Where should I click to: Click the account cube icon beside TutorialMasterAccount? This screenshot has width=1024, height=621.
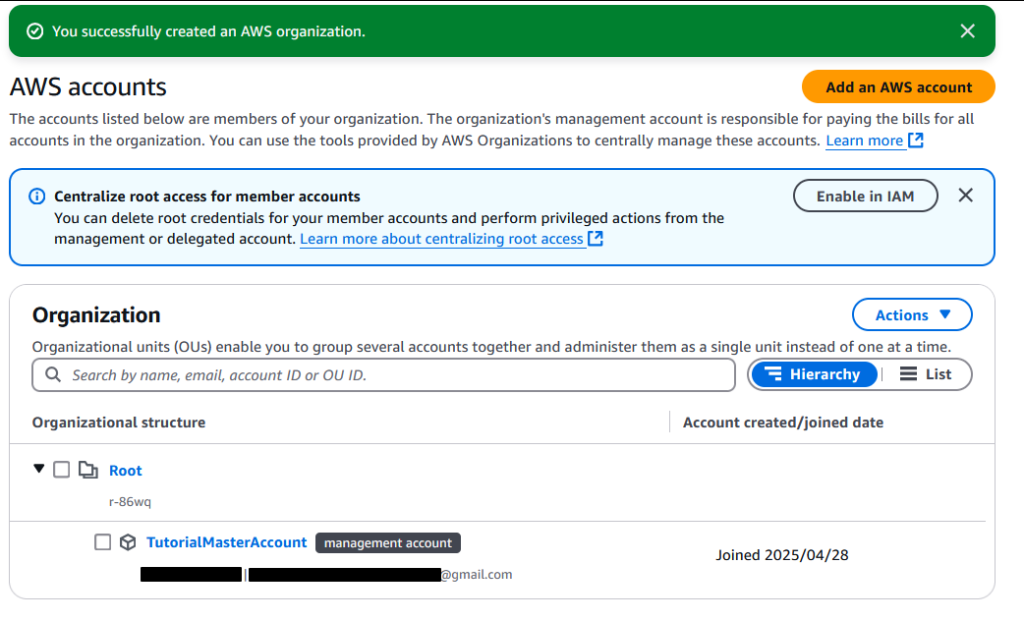tap(128, 542)
